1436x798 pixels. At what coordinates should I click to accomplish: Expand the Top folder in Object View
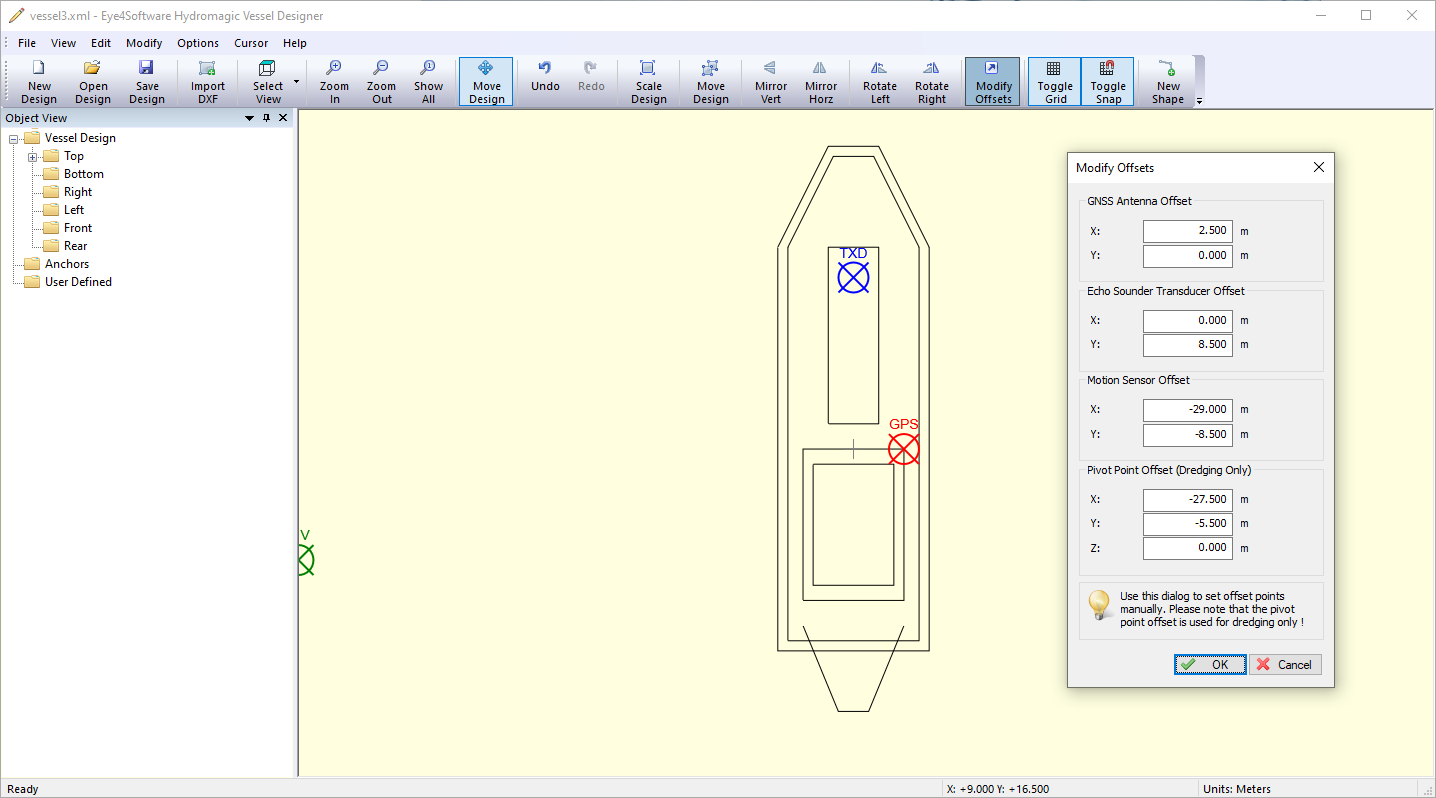coord(33,157)
